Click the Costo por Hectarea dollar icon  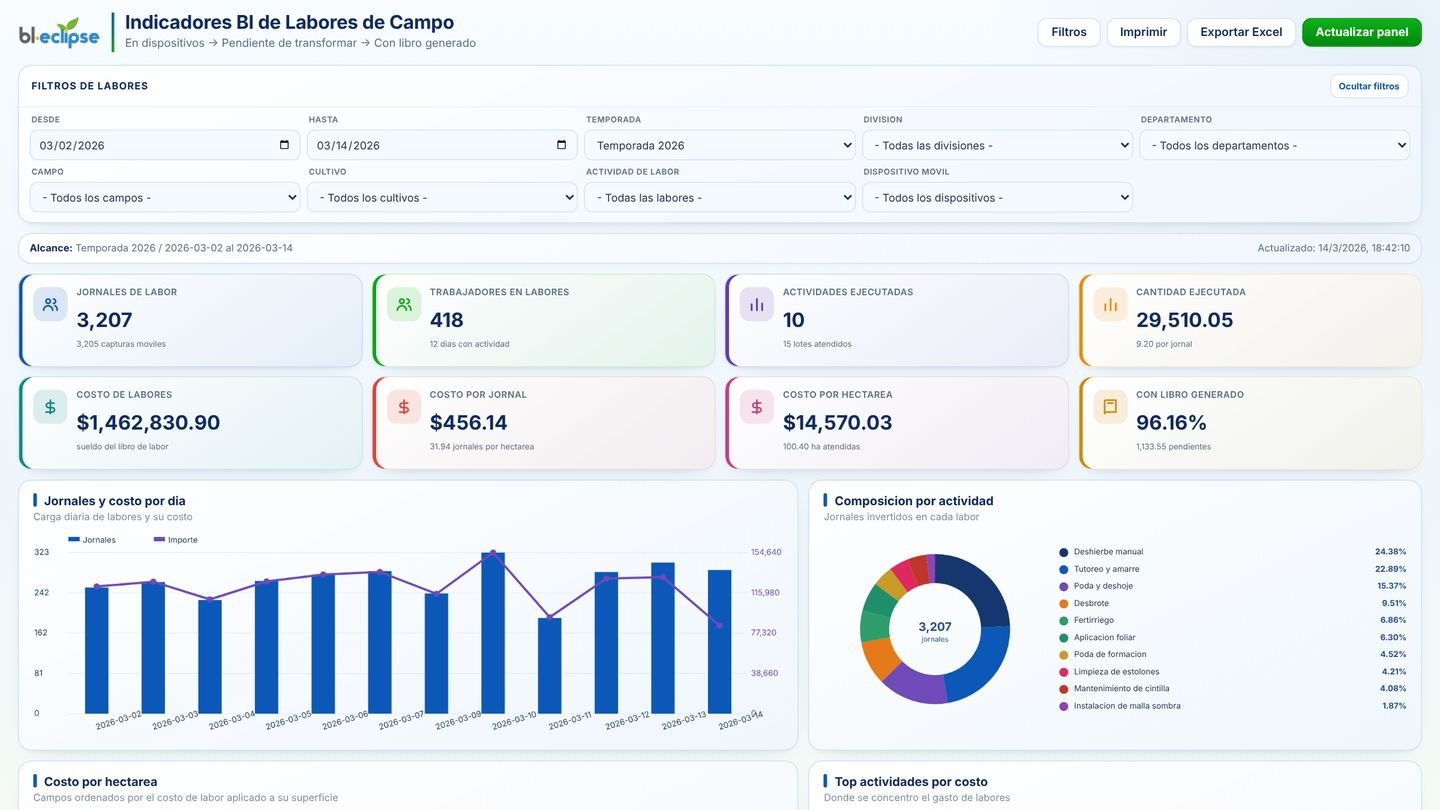coord(757,407)
